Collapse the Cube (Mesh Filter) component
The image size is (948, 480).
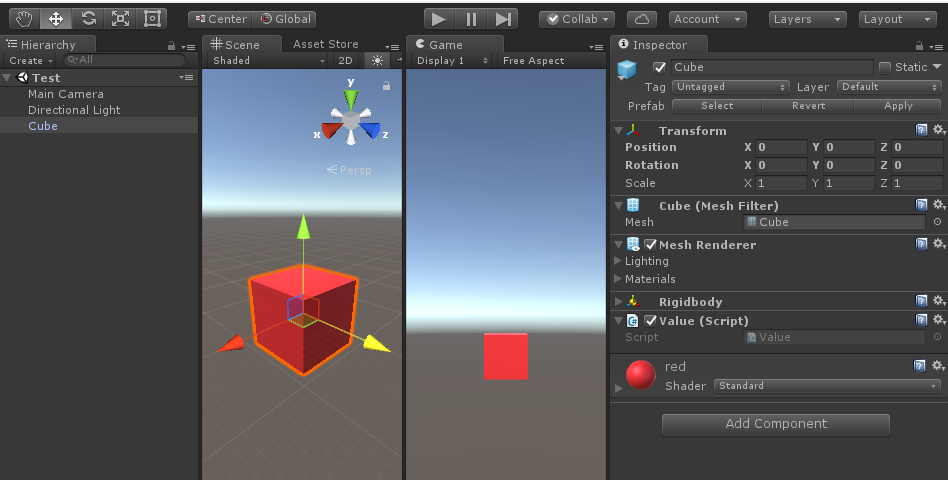pyautogui.click(x=618, y=206)
